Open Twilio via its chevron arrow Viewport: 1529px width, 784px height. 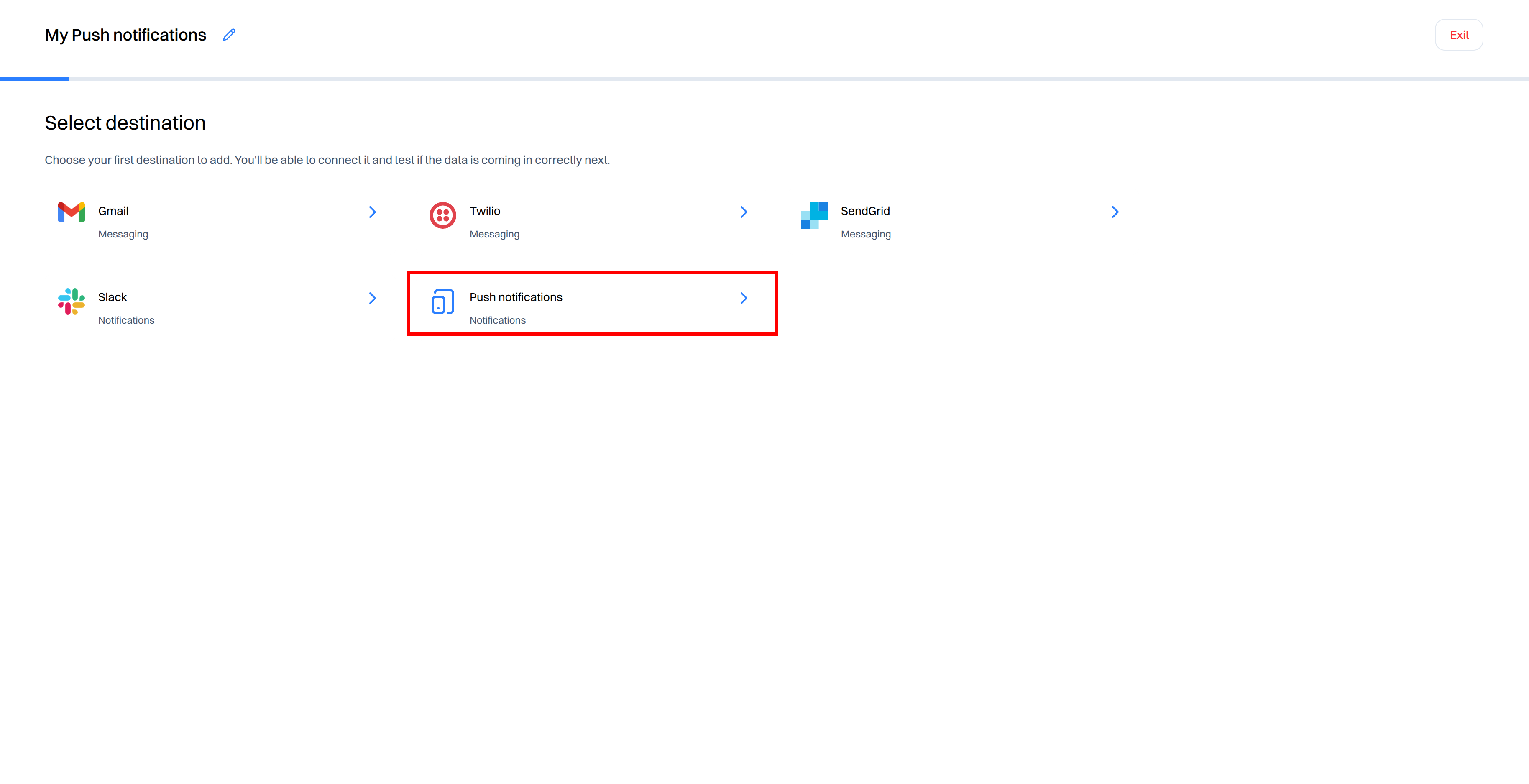(x=744, y=212)
